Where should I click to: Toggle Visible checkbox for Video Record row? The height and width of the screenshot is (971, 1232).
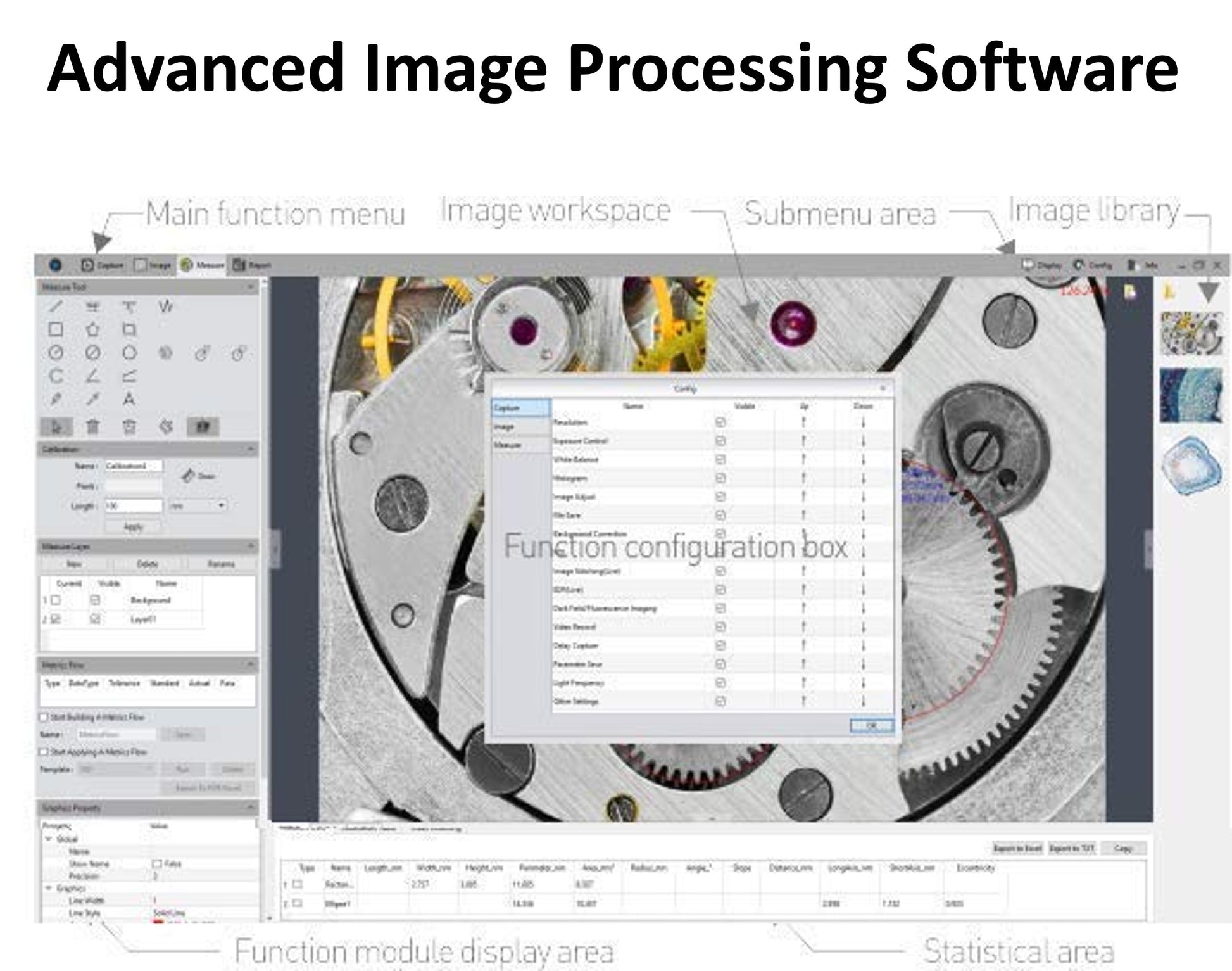720,627
